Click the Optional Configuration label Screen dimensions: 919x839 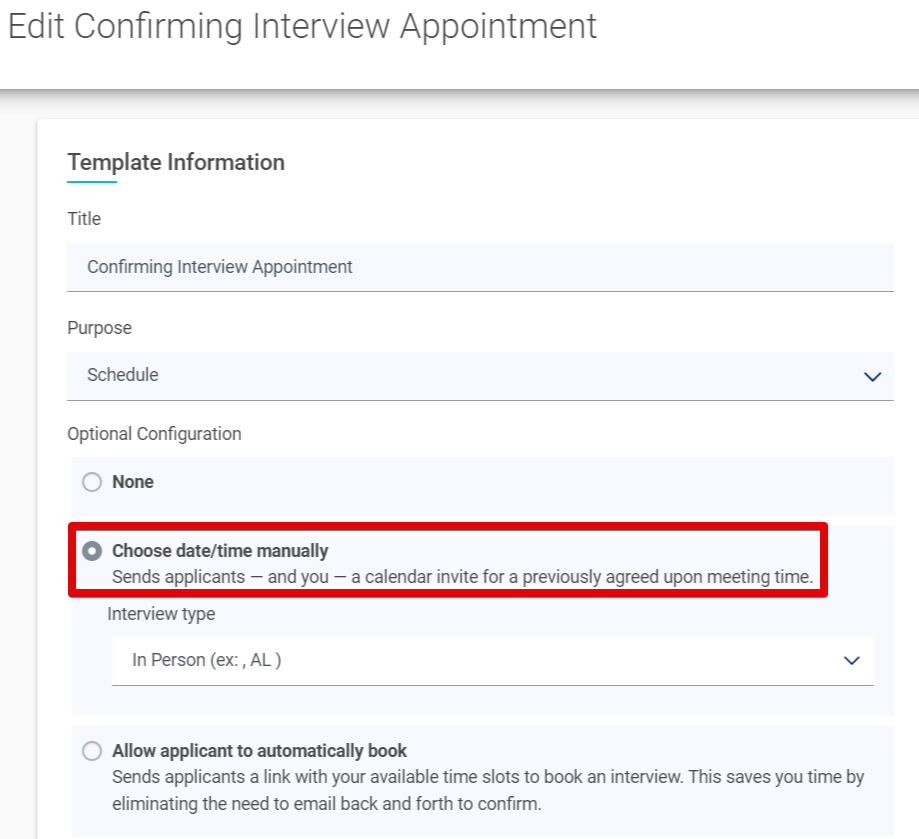pyautogui.click(x=154, y=434)
